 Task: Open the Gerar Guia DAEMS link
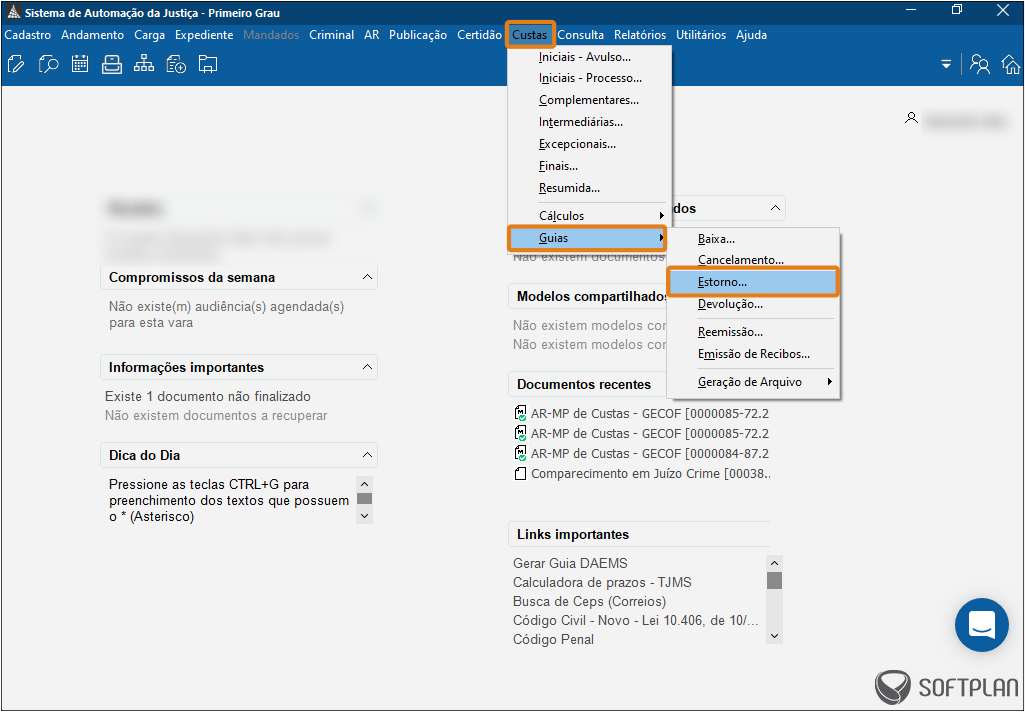tap(570, 564)
